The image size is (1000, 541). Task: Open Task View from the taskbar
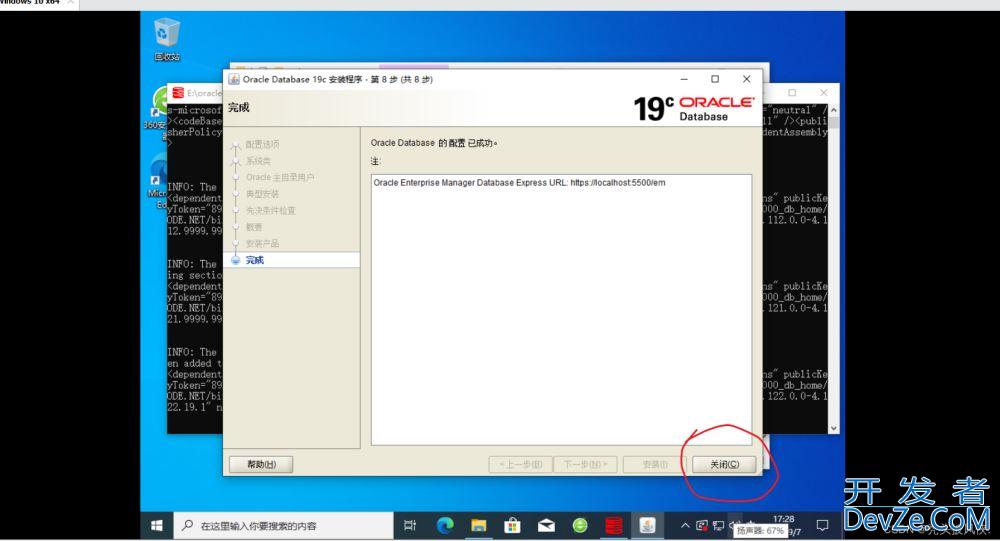pyautogui.click(x=410, y=526)
